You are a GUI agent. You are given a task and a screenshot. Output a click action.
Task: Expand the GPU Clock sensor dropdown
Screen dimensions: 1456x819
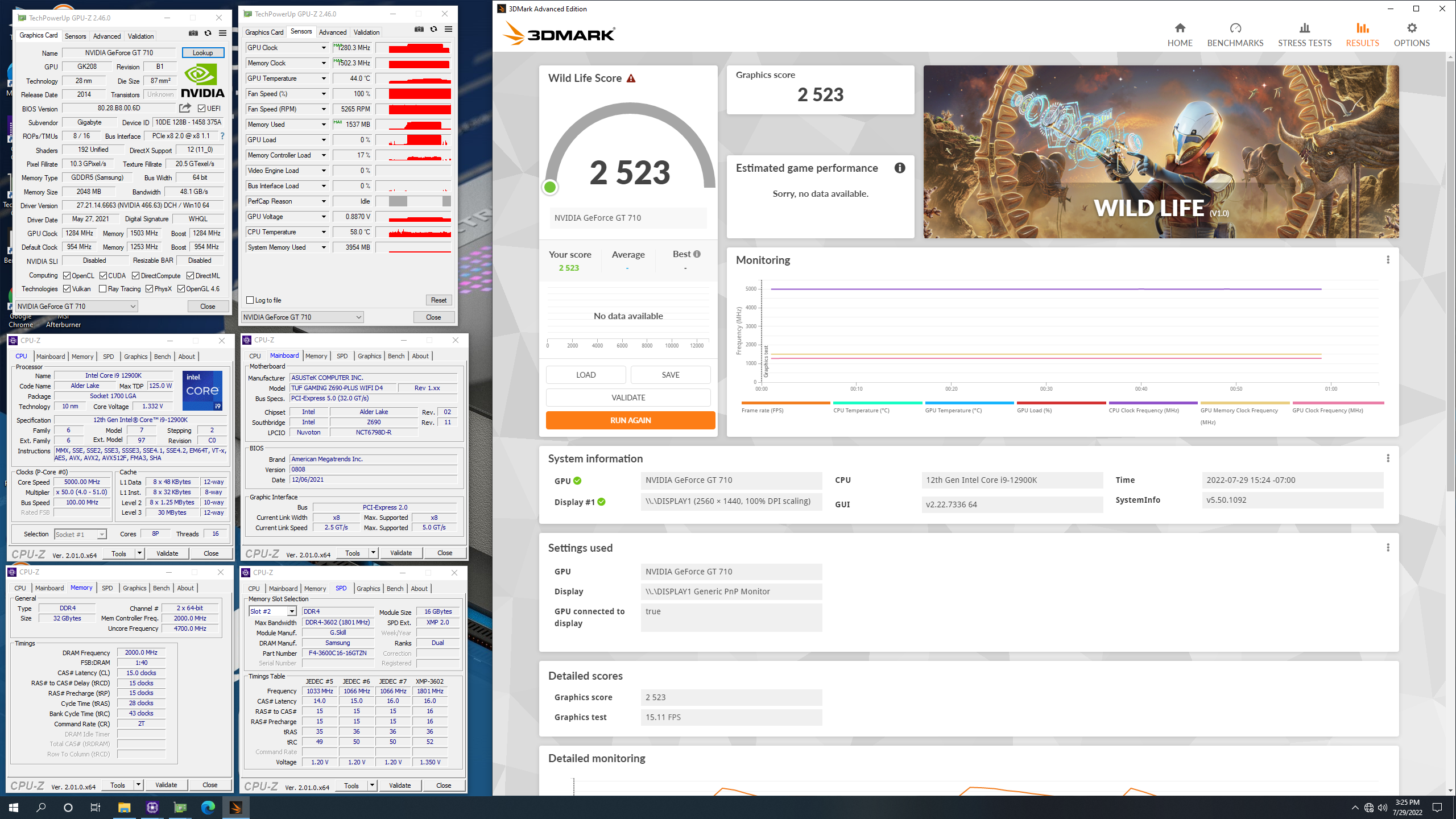point(324,48)
